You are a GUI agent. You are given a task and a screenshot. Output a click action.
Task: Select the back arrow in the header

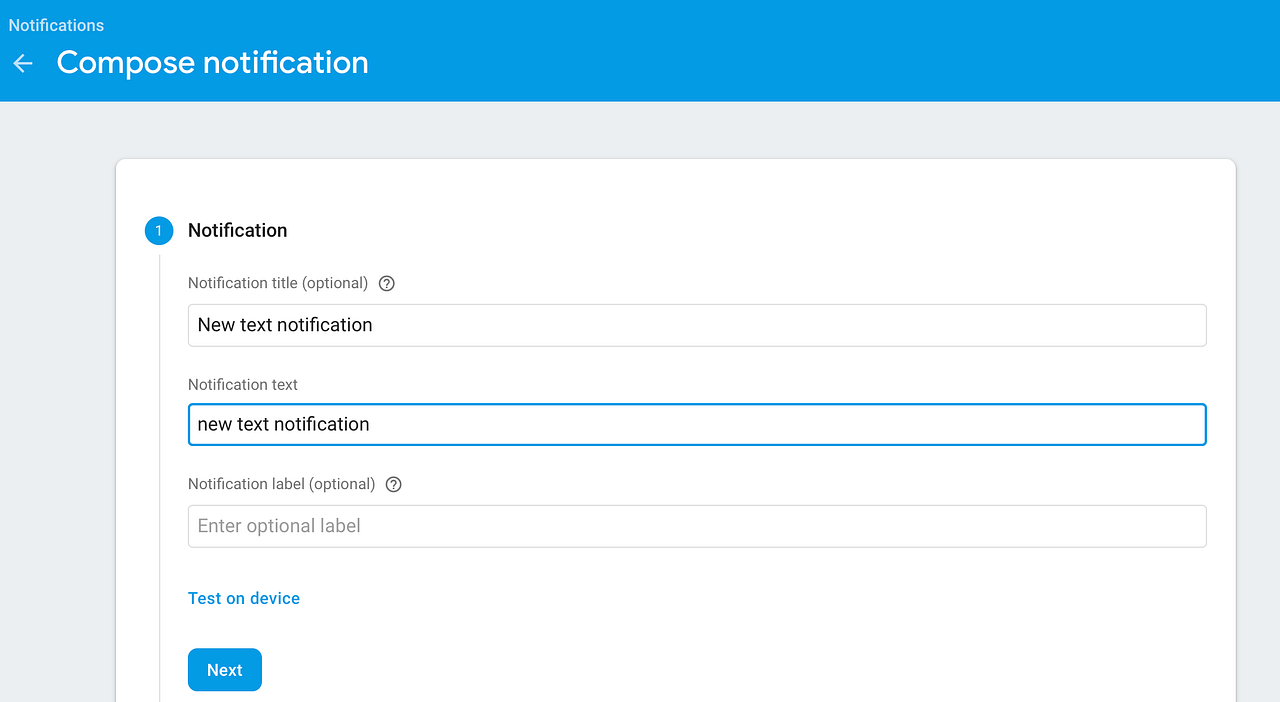(x=22, y=63)
